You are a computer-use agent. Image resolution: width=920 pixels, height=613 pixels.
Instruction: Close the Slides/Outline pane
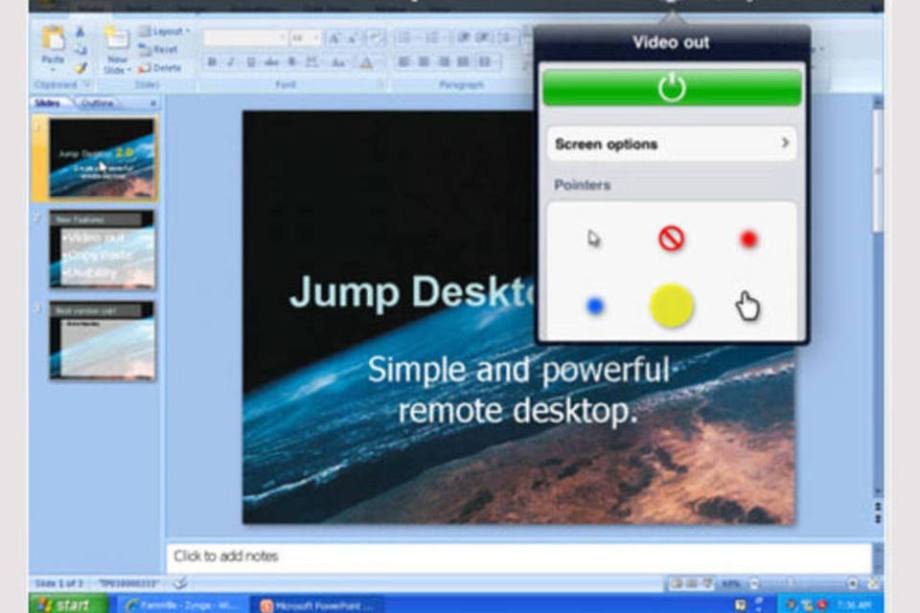click(x=153, y=103)
